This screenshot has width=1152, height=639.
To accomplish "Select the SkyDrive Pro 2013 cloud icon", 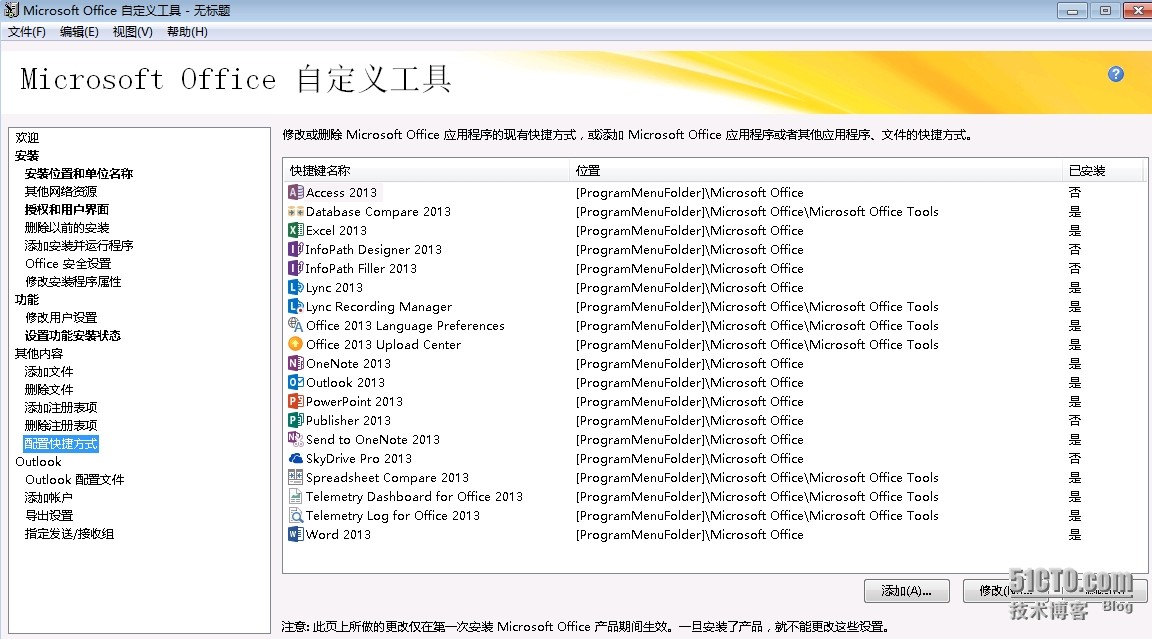I will point(295,458).
